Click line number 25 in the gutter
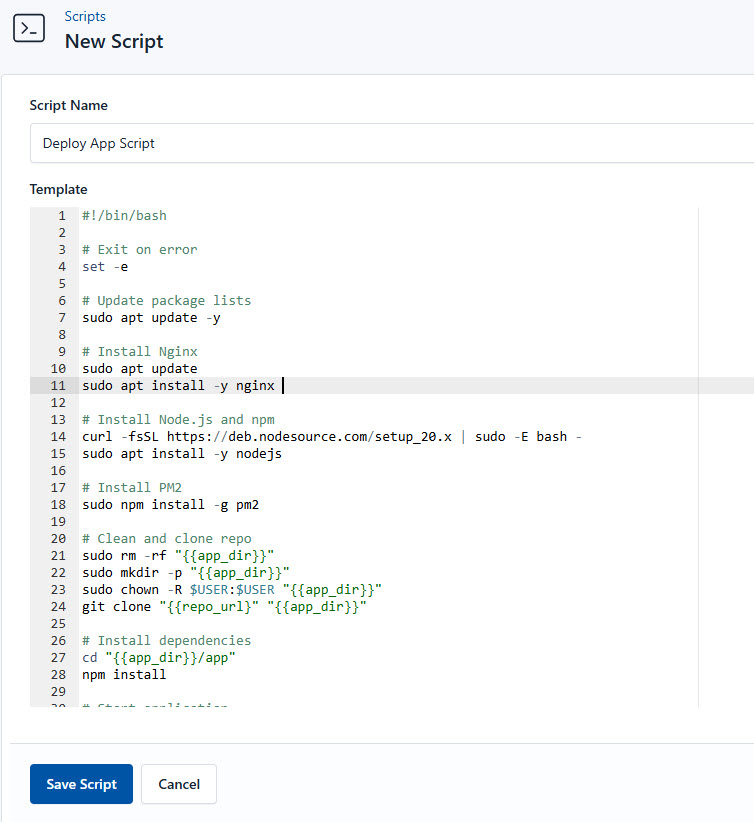This screenshot has height=822, width=754. (58, 624)
